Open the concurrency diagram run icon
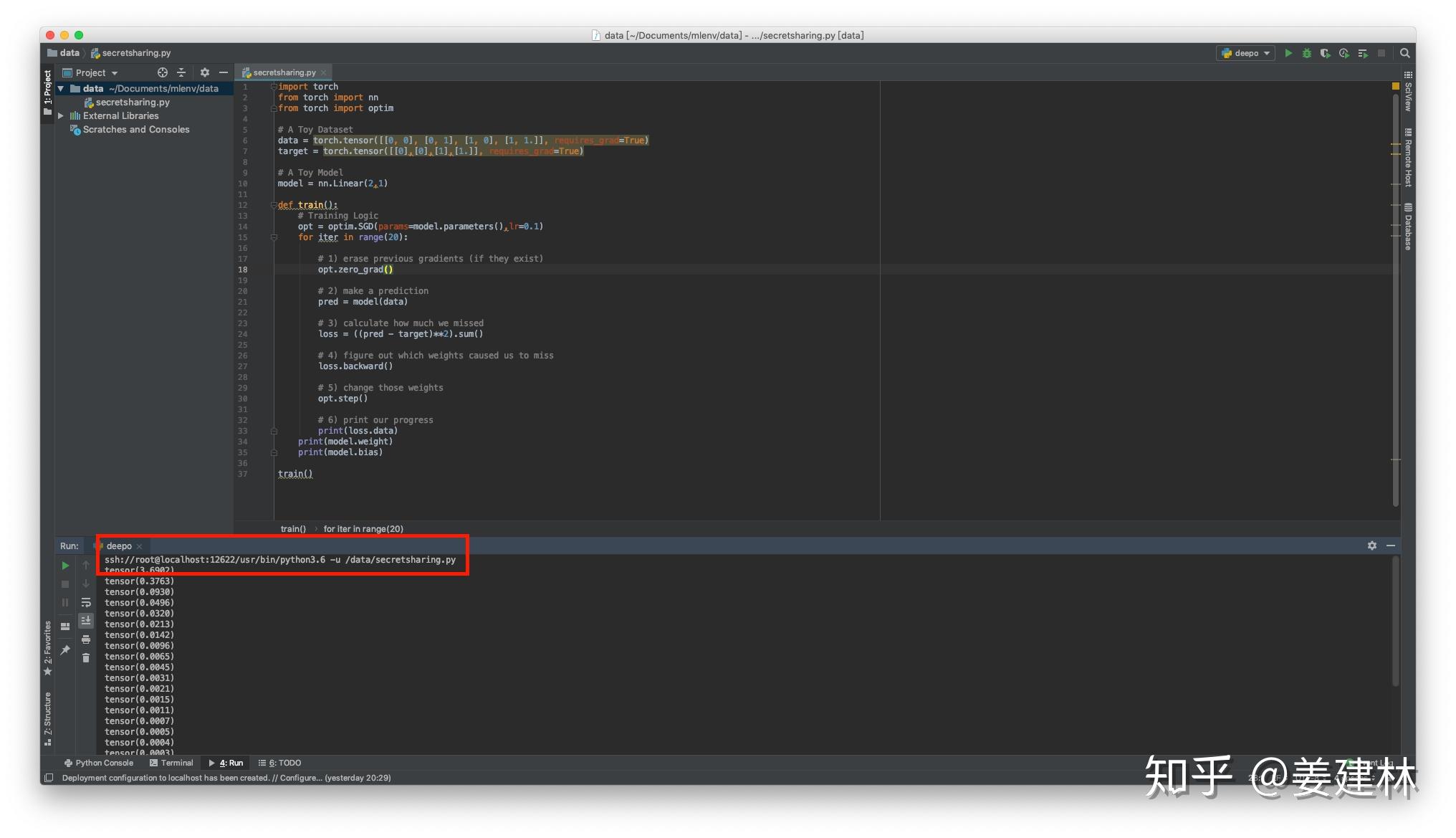The image size is (1456, 838). [1363, 53]
